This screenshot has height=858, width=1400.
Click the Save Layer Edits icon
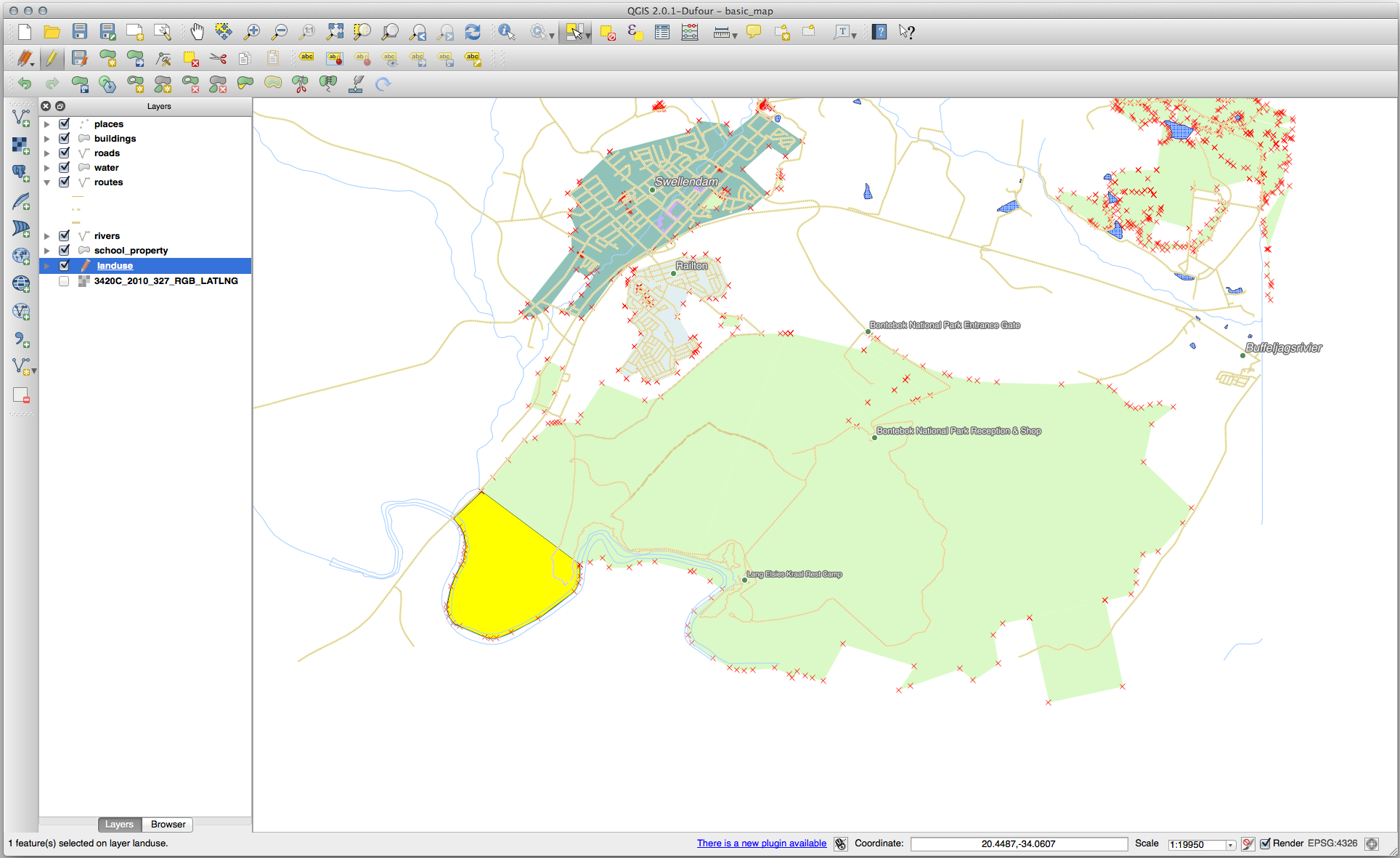pos(79,60)
